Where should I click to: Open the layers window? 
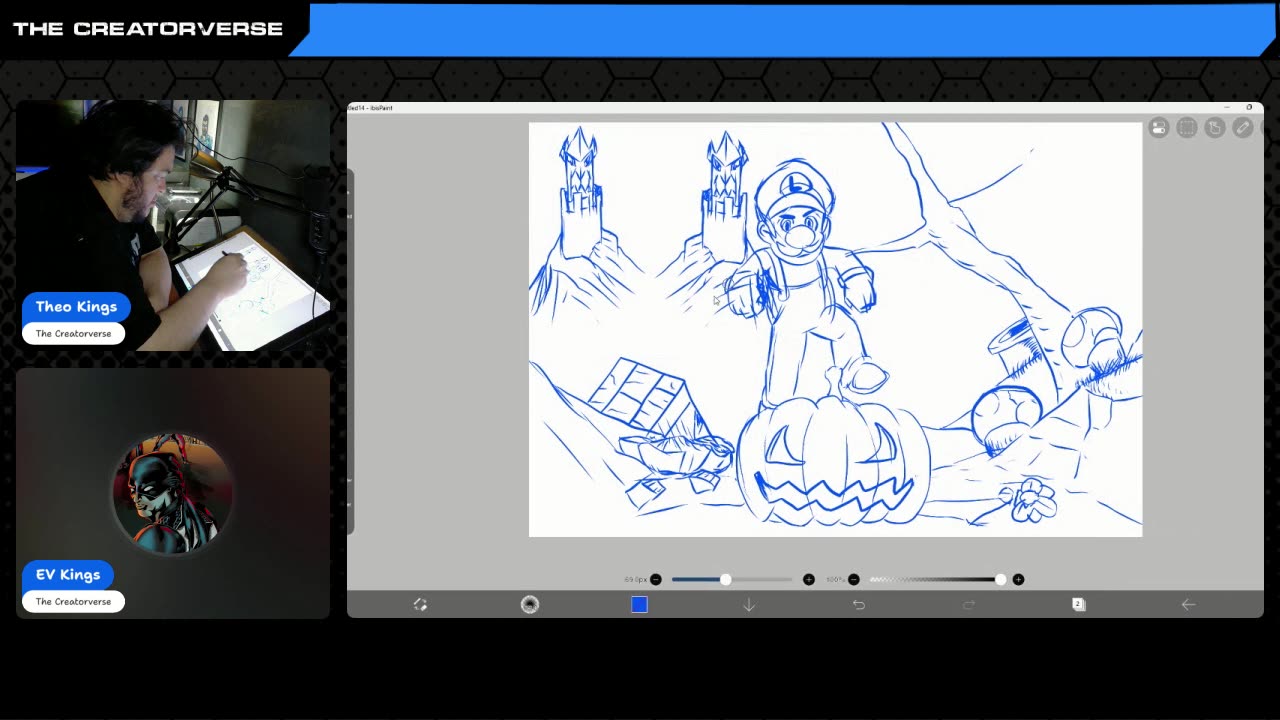[x=1078, y=605]
